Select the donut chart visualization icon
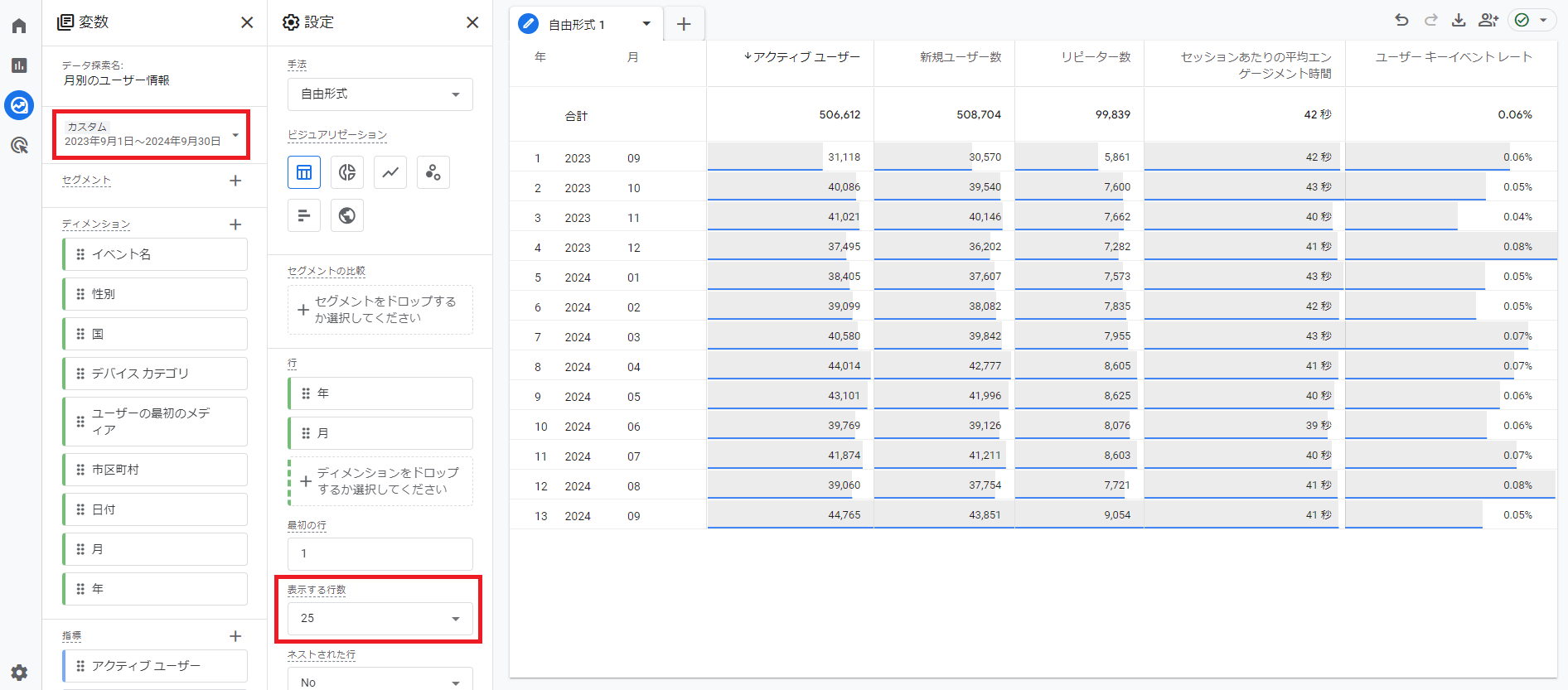Screen dimensions: 1568x690 [x=347, y=172]
